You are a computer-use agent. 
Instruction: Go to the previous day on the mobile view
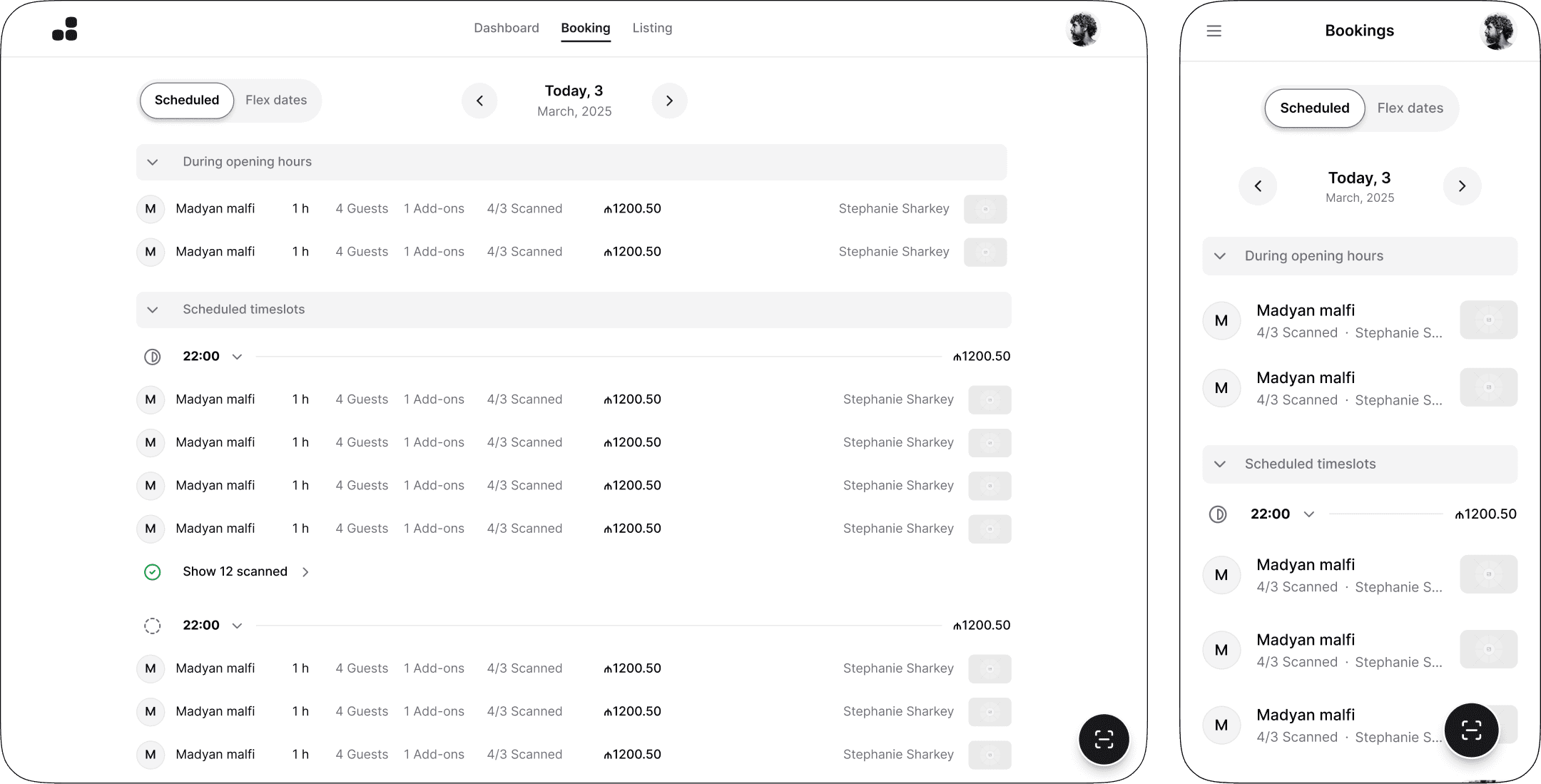1258,186
